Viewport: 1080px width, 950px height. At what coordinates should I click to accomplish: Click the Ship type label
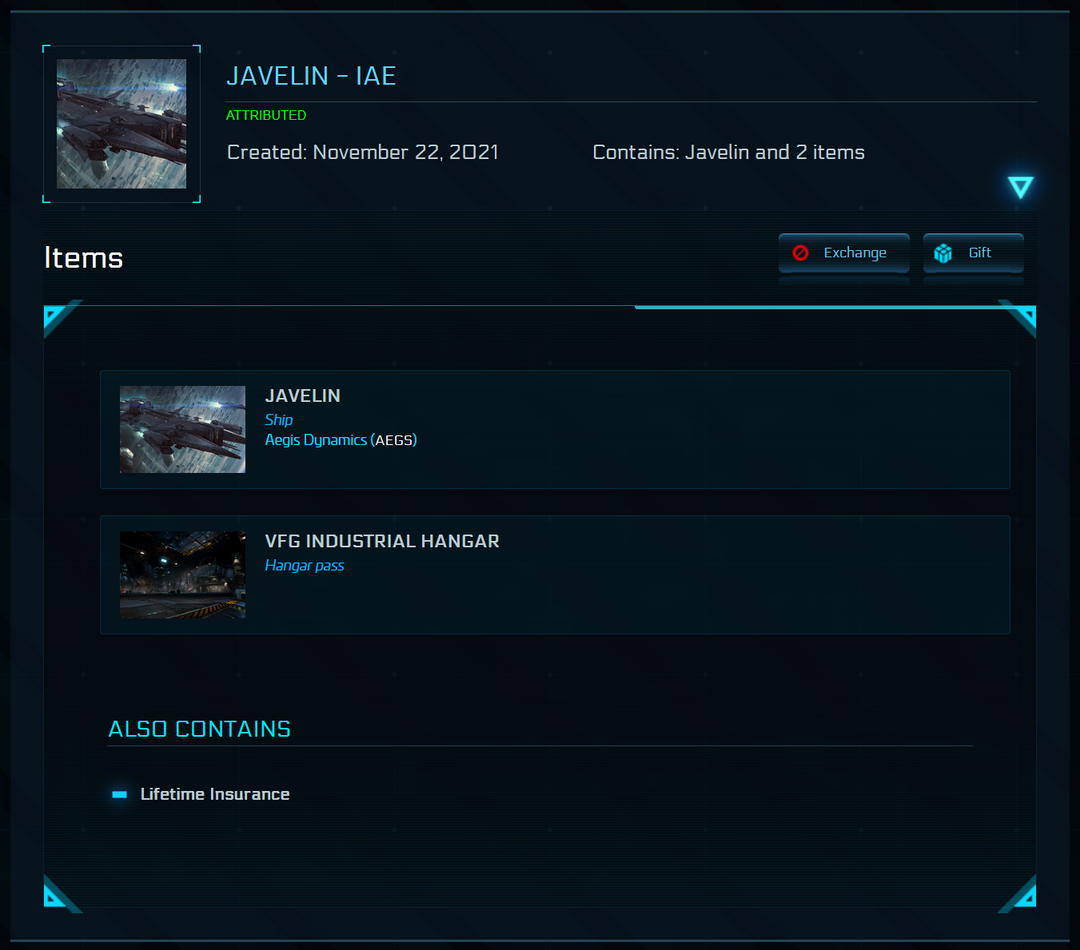pos(279,420)
